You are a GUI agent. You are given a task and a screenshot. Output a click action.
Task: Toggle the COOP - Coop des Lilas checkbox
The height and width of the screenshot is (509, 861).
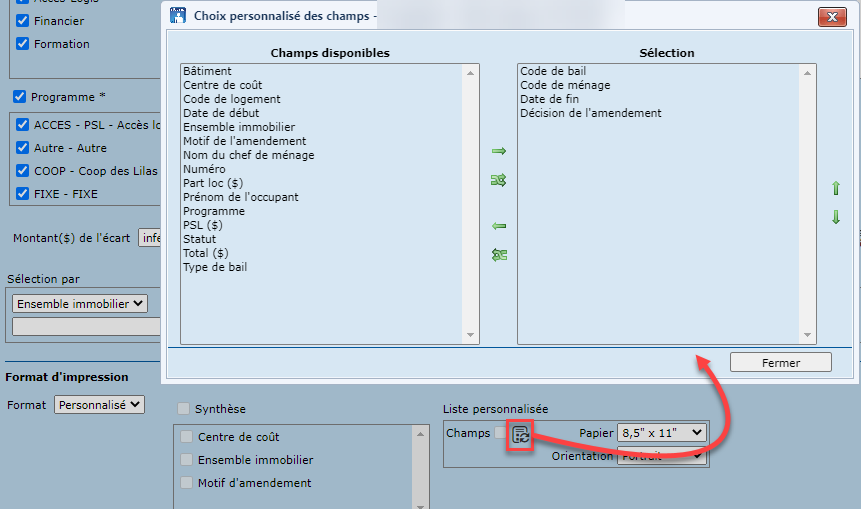(x=22, y=171)
